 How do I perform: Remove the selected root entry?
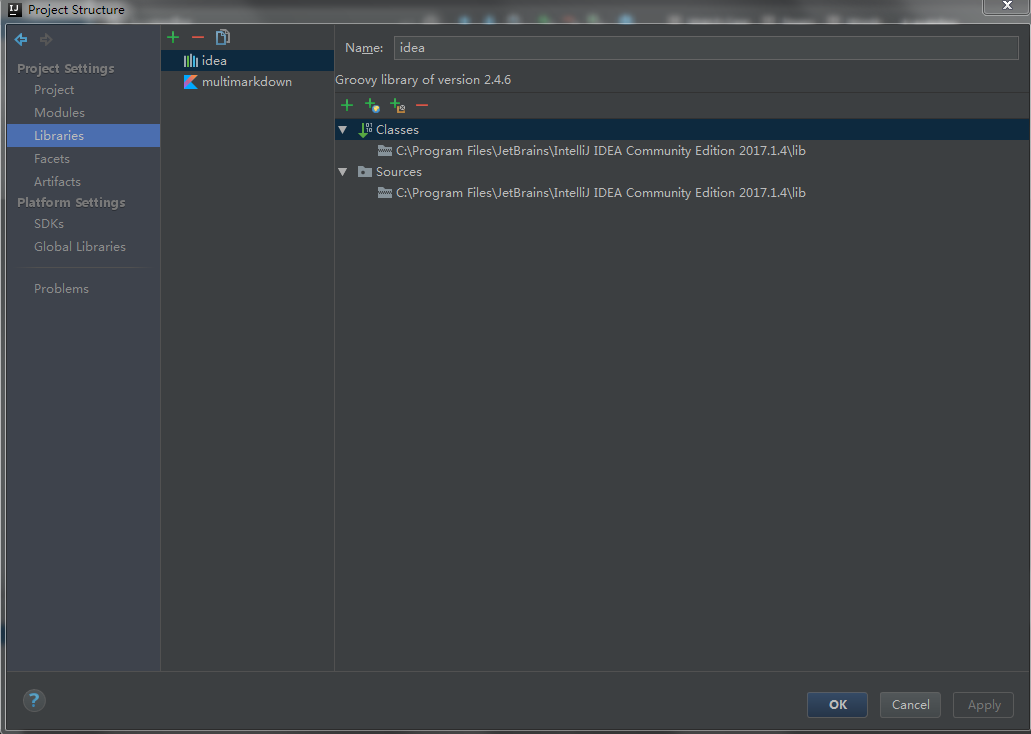tap(422, 105)
